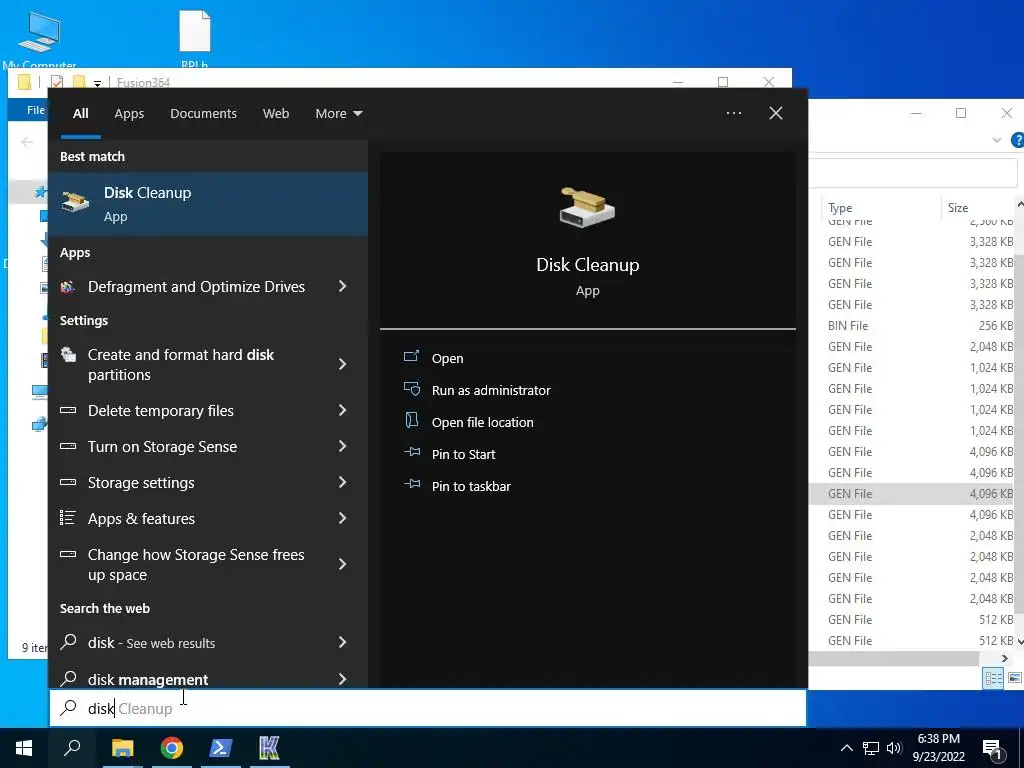Image resolution: width=1024 pixels, height=768 pixels.
Task: Open Disk Cleanup best match result
Action: [x=208, y=204]
